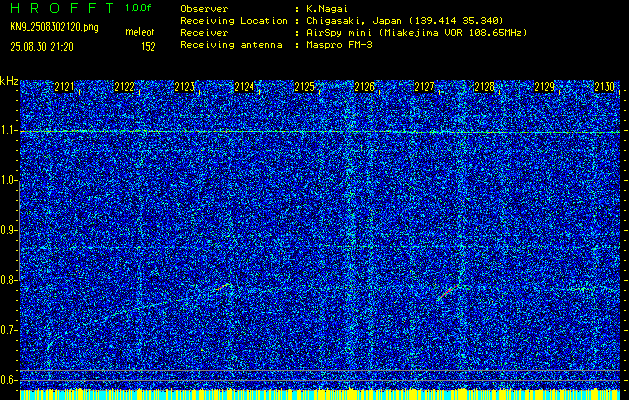Image resolution: width=629 pixels, height=400 pixels.
Task: Click the 2130 time marker
Action: coord(604,87)
